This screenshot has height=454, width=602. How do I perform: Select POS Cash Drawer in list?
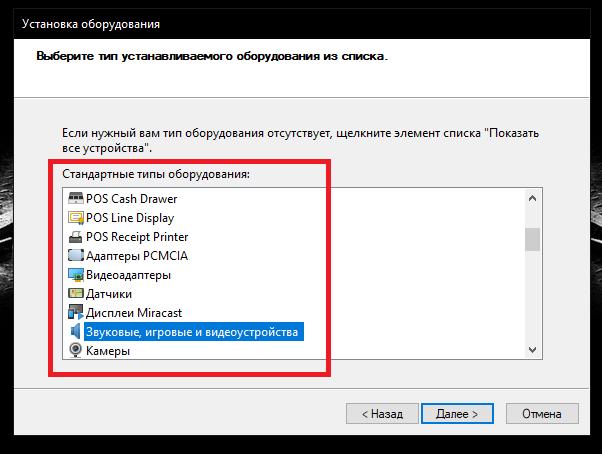131,199
